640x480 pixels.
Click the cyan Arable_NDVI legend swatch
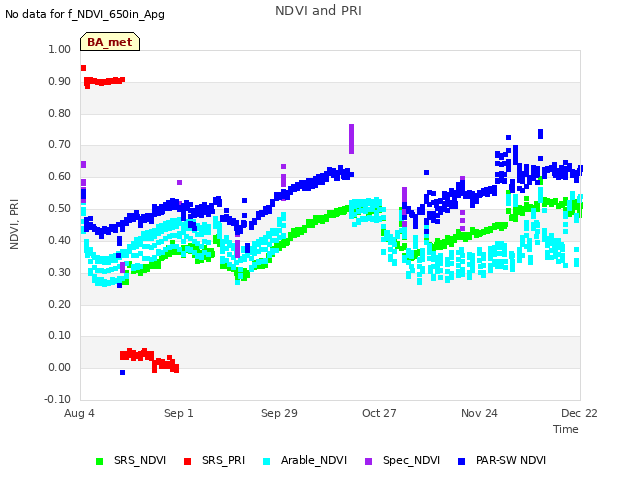tap(267, 461)
